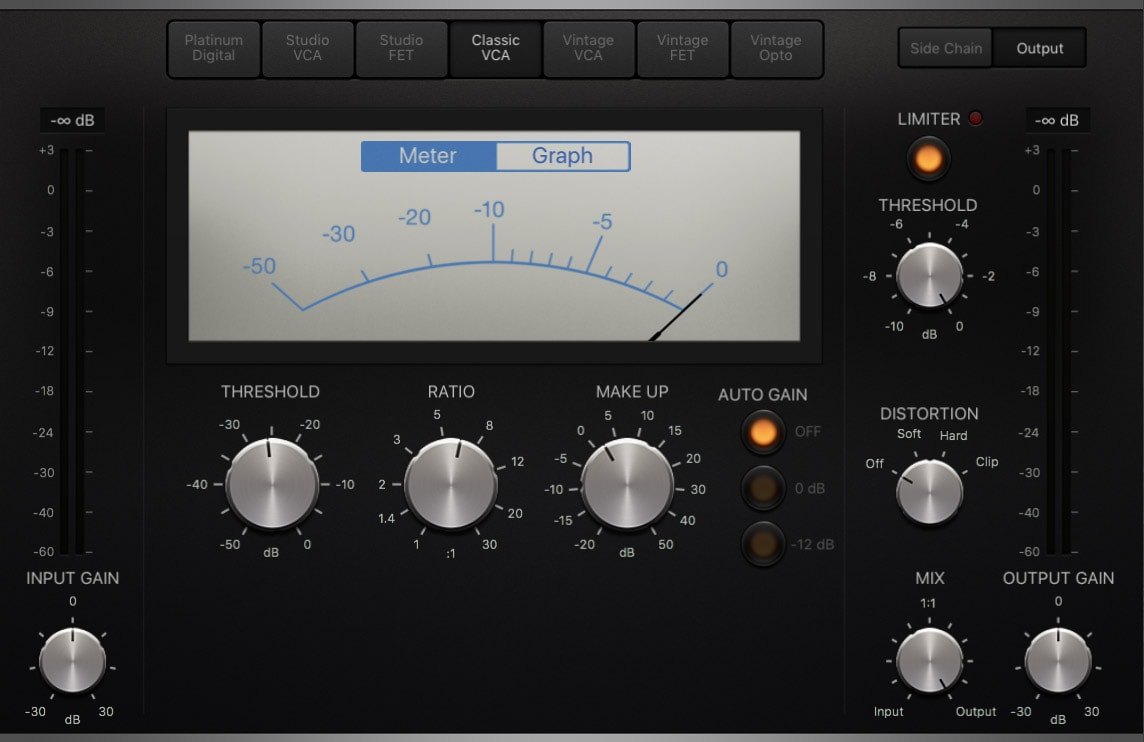
Task: Click the input level -∞ dB readout
Action: 72,120
